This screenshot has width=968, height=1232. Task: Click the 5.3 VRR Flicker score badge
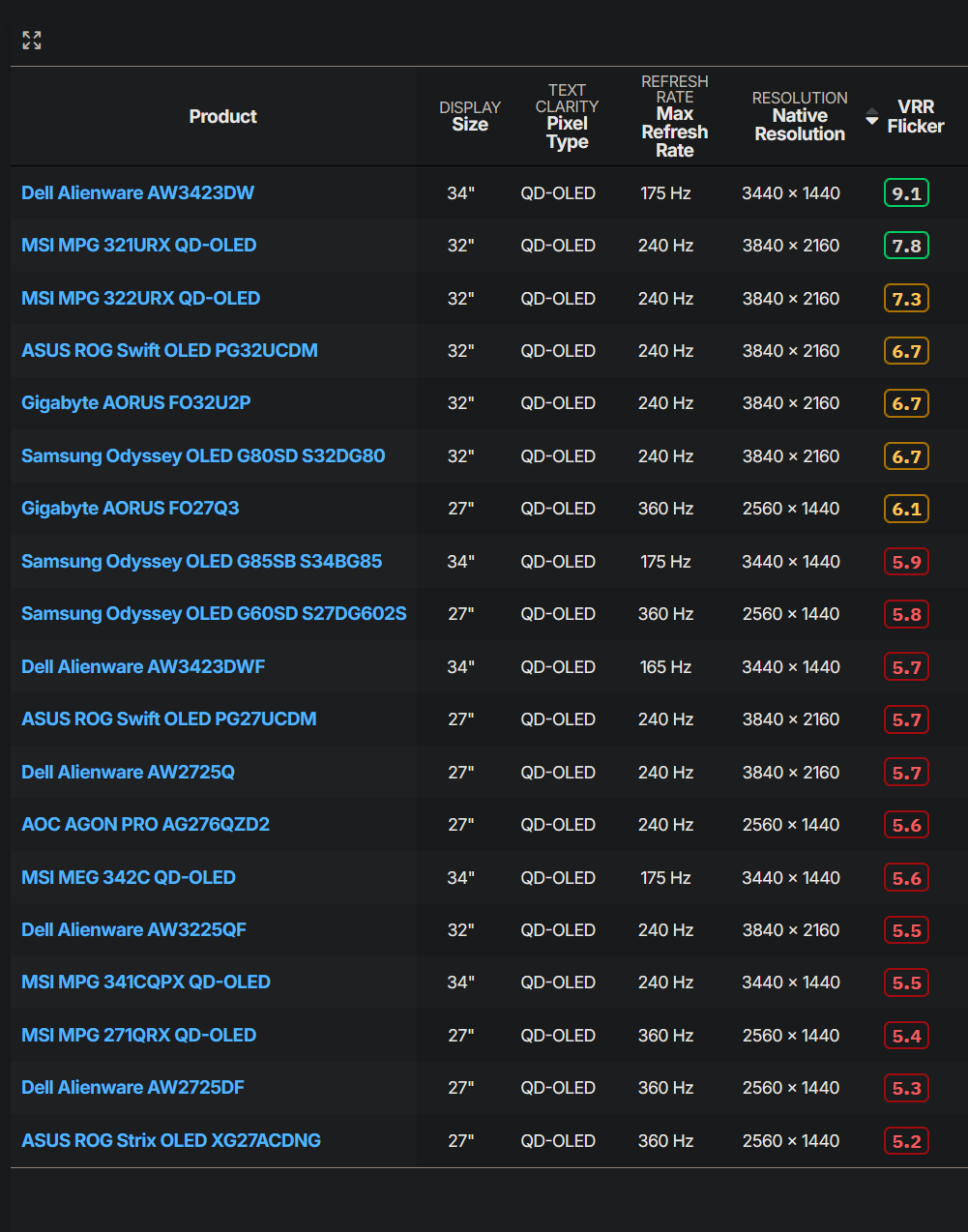[906, 1088]
